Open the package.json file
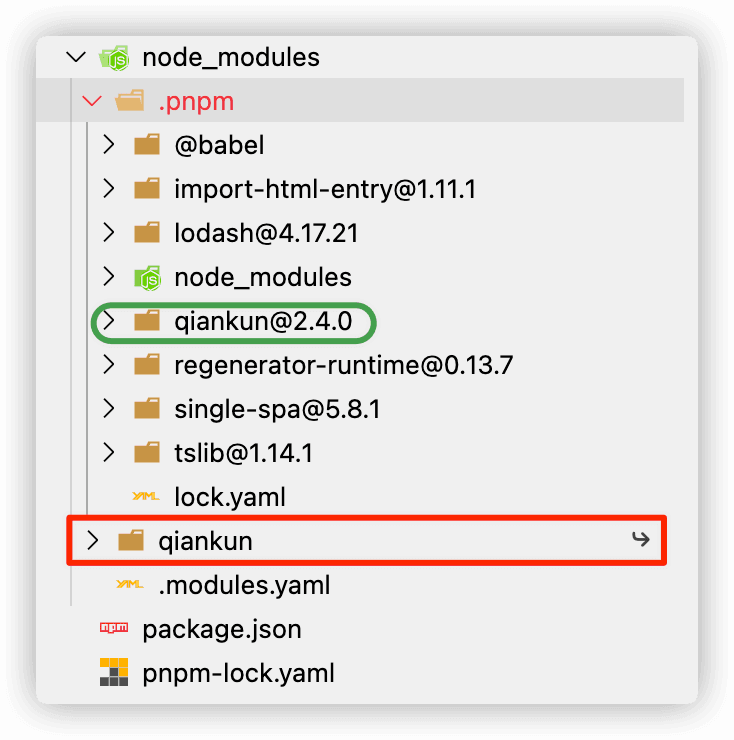734x740 pixels. click(222, 629)
